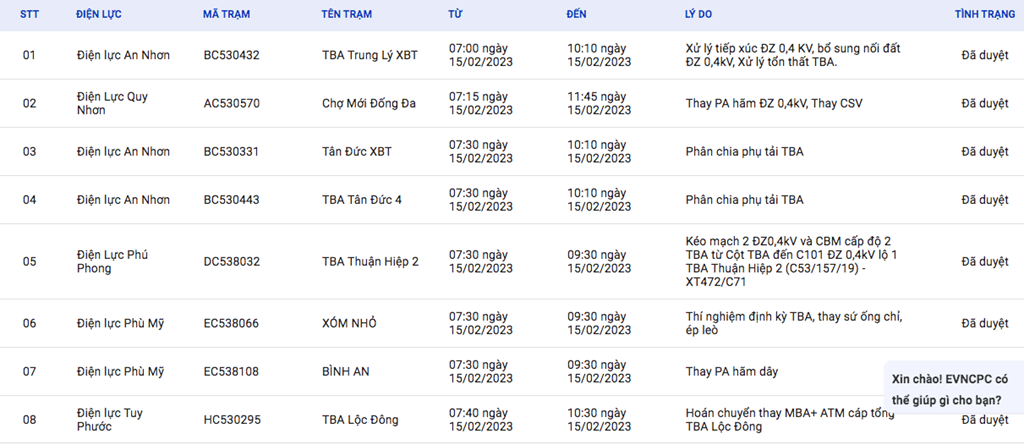The width and height of the screenshot is (1024, 445).
Task: Click the MÃ TRẠM column header
Action: [x=227, y=14]
